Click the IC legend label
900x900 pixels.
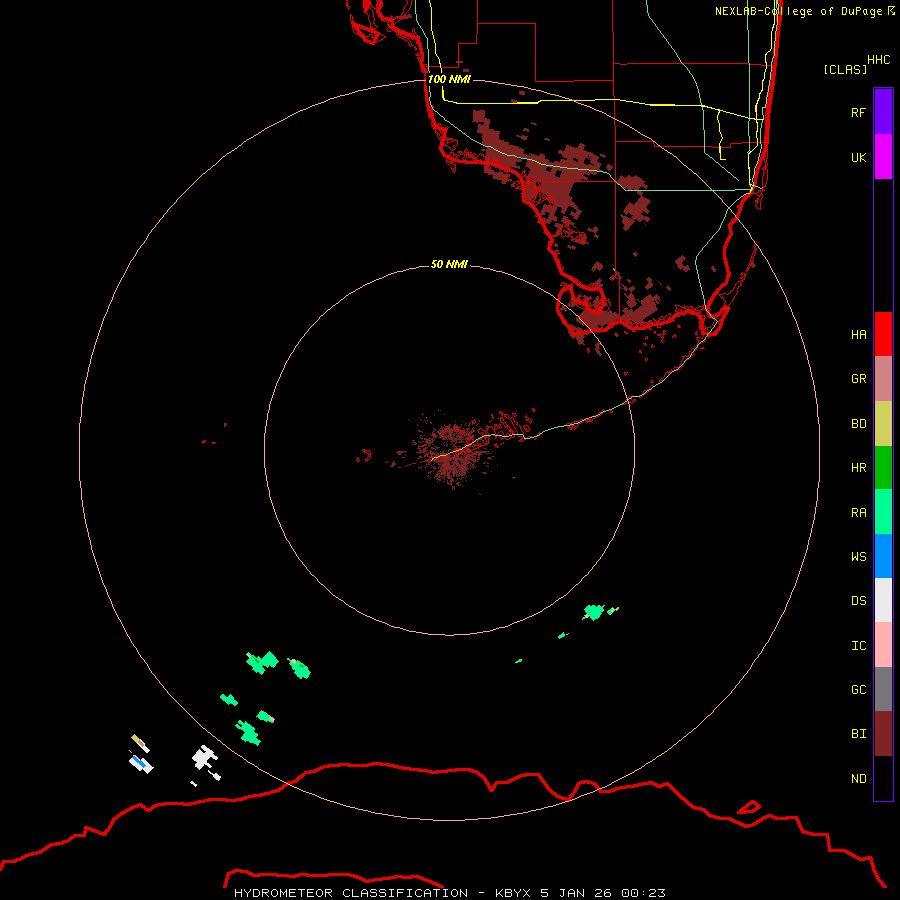858,646
